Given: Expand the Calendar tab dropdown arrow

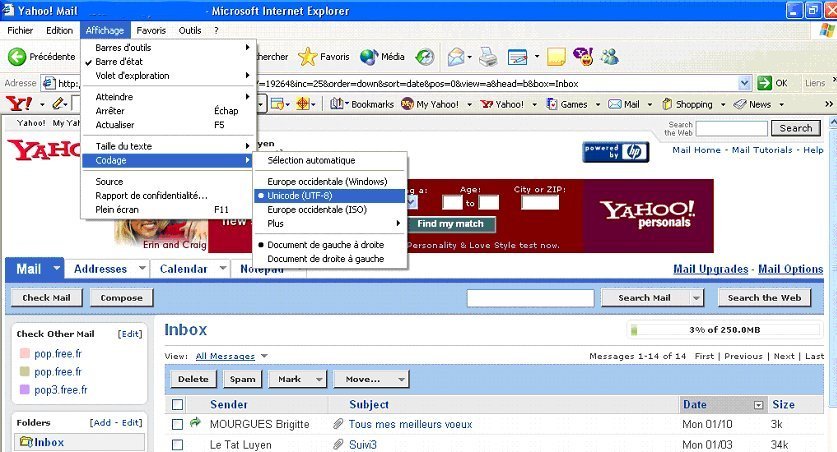Looking at the screenshot, I should 223,268.
